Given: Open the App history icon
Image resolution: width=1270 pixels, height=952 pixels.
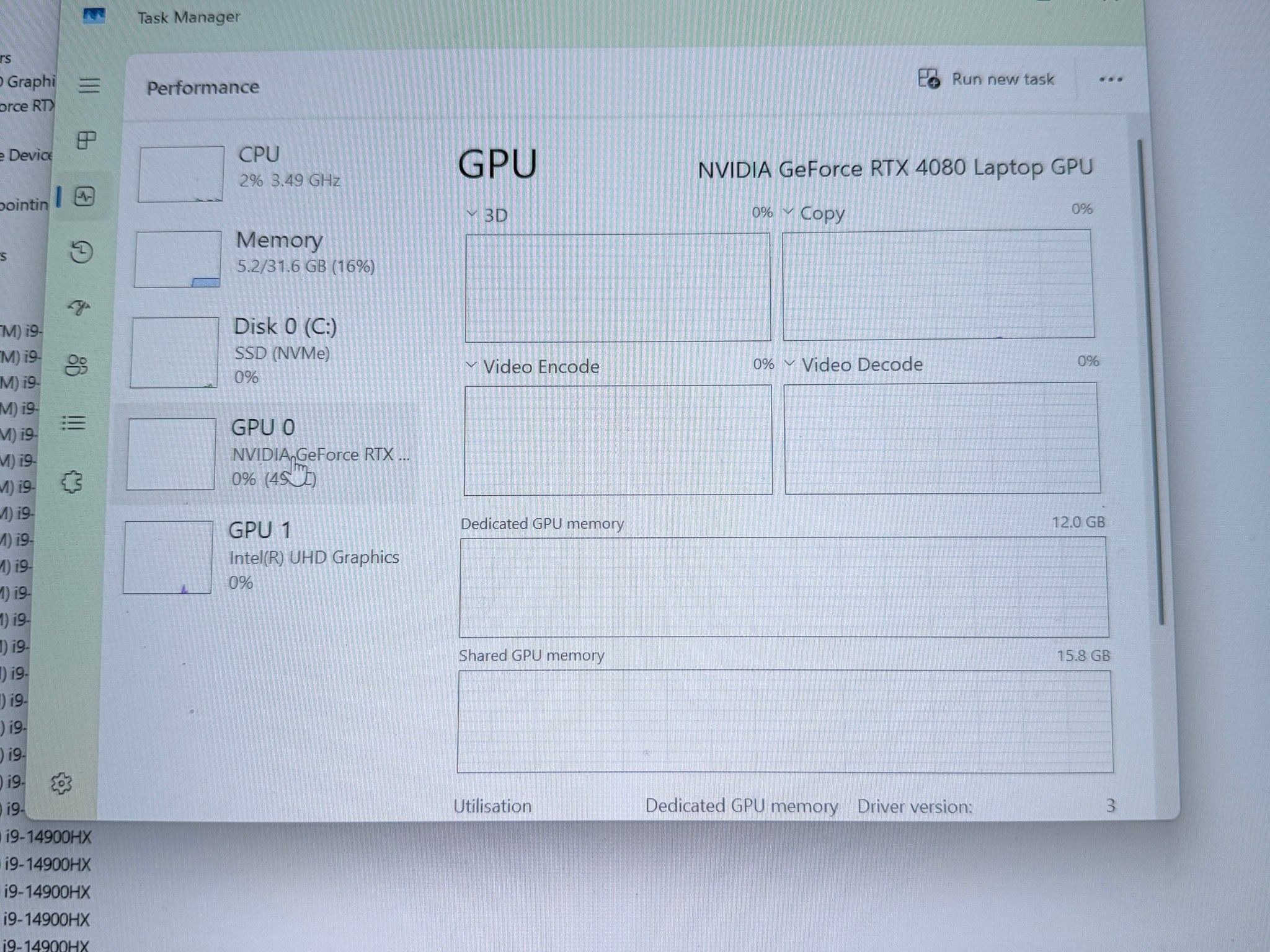Looking at the screenshot, I should coord(81,252).
